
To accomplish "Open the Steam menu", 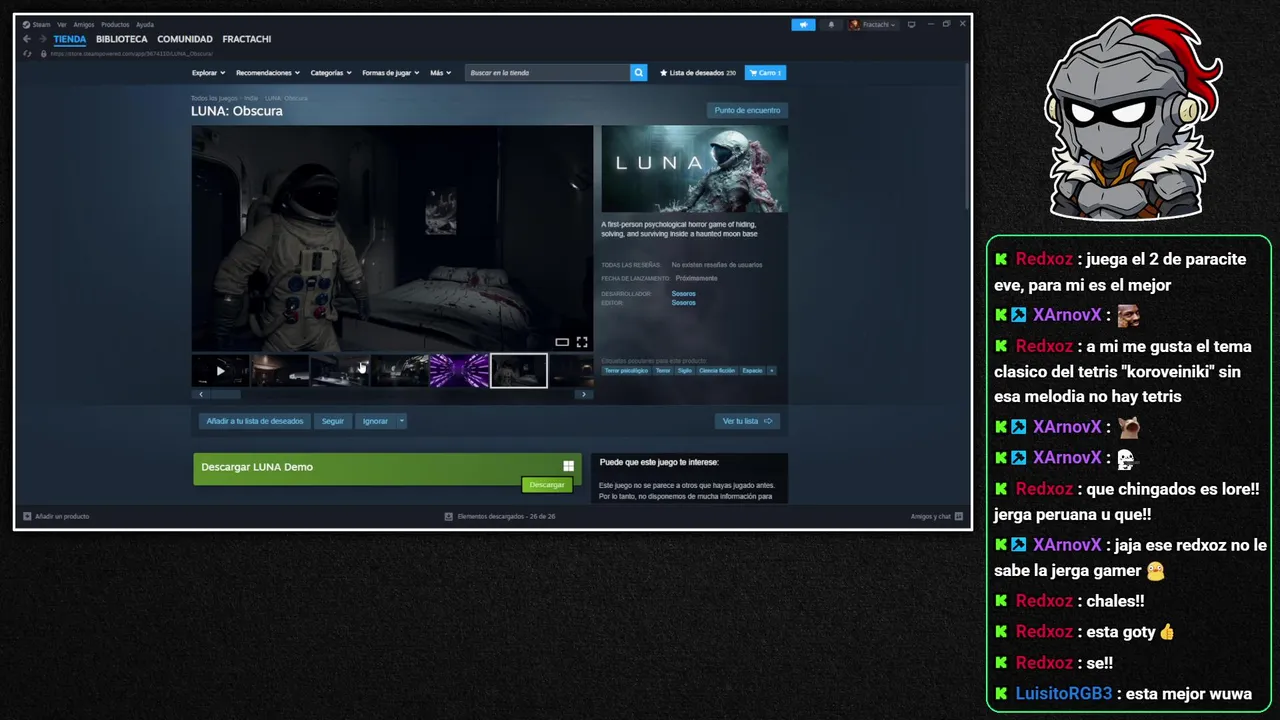I will coord(37,24).
